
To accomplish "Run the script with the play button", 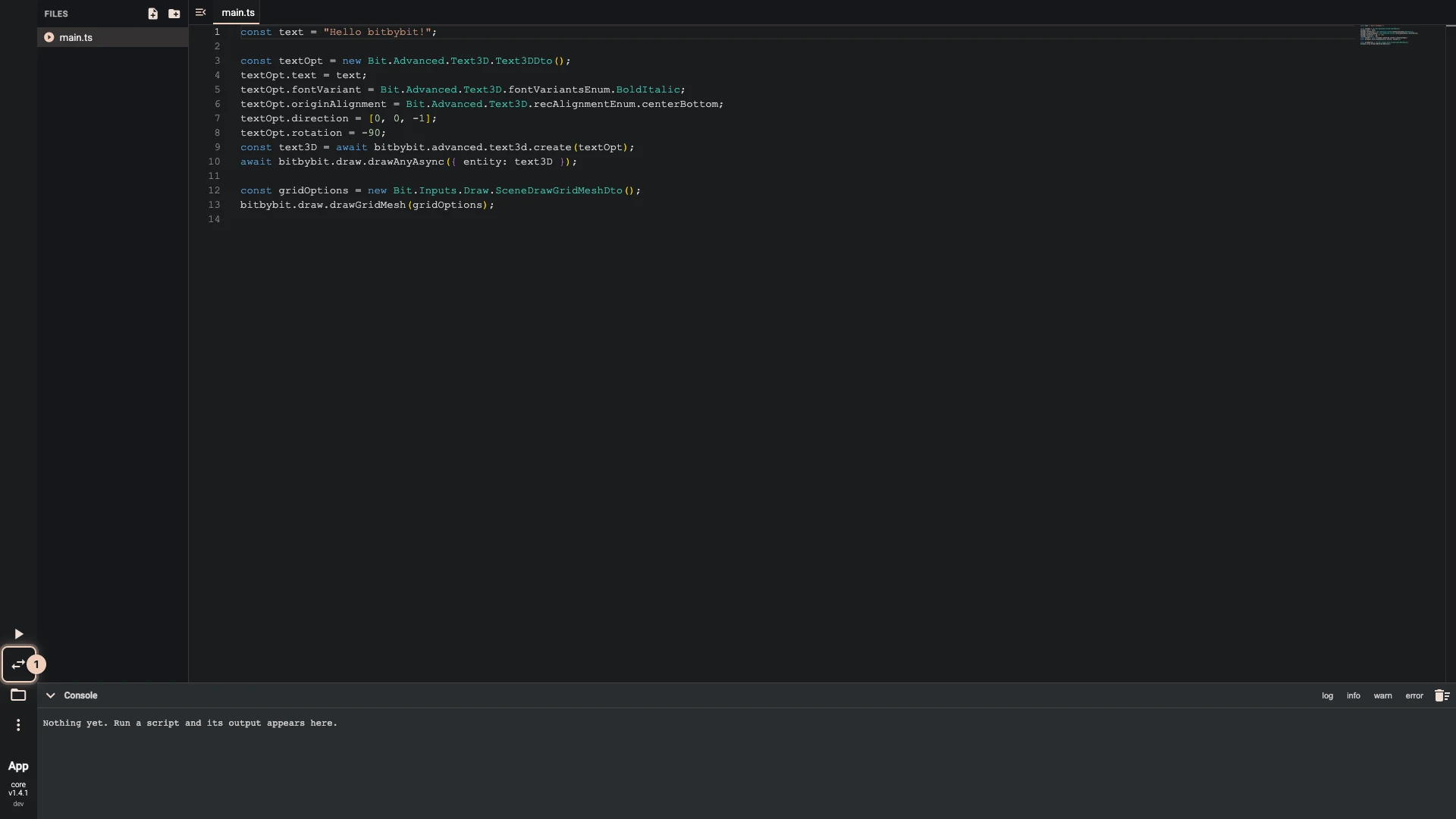I will pyautogui.click(x=19, y=634).
